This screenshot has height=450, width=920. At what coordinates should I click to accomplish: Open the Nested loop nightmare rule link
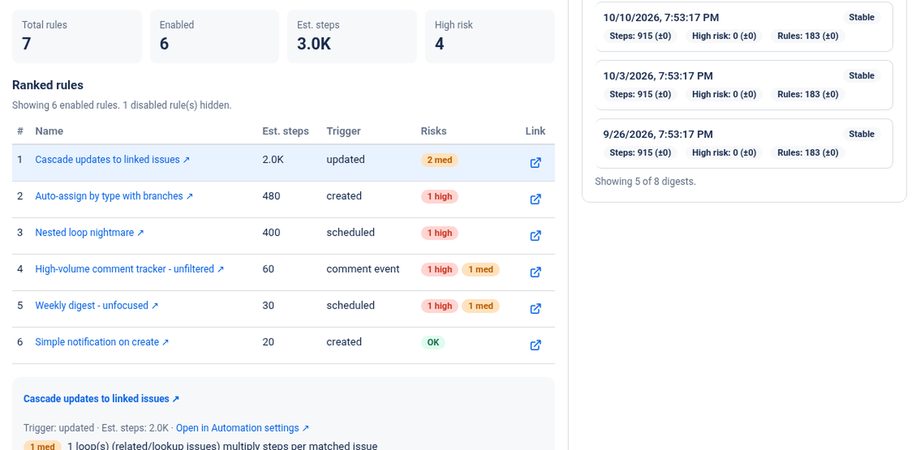pyautogui.click(x=89, y=232)
